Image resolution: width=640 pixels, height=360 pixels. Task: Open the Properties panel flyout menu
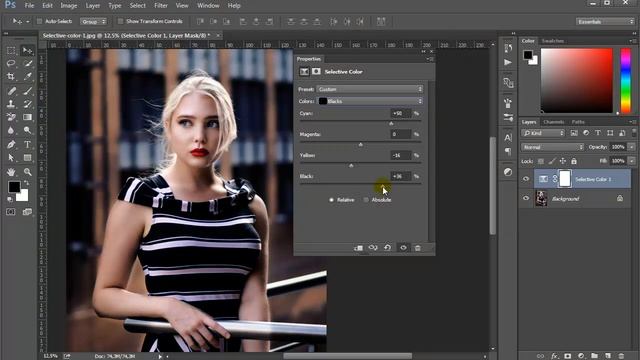coord(430,59)
